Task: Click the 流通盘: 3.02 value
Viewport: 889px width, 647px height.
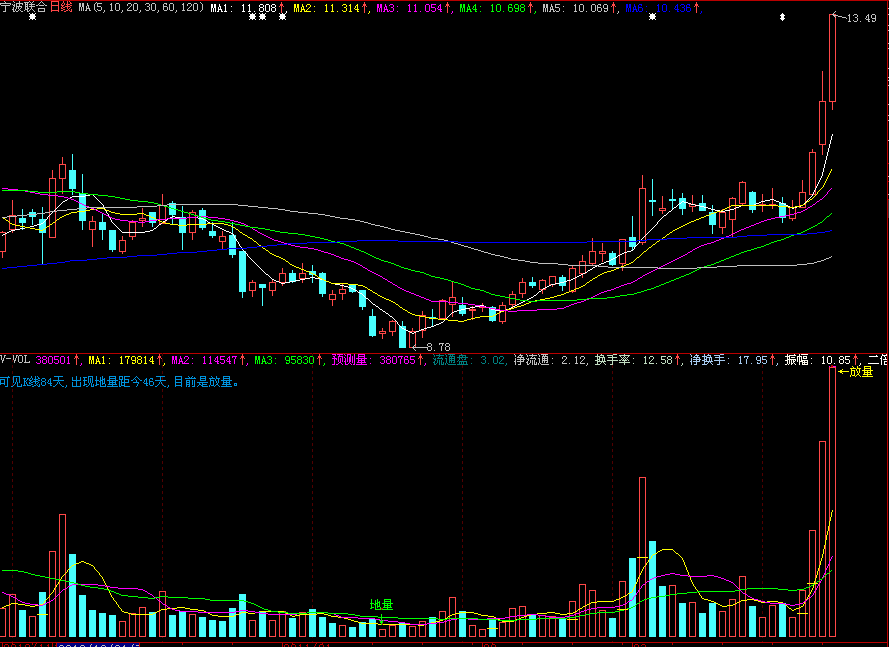Action: (469, 360)
